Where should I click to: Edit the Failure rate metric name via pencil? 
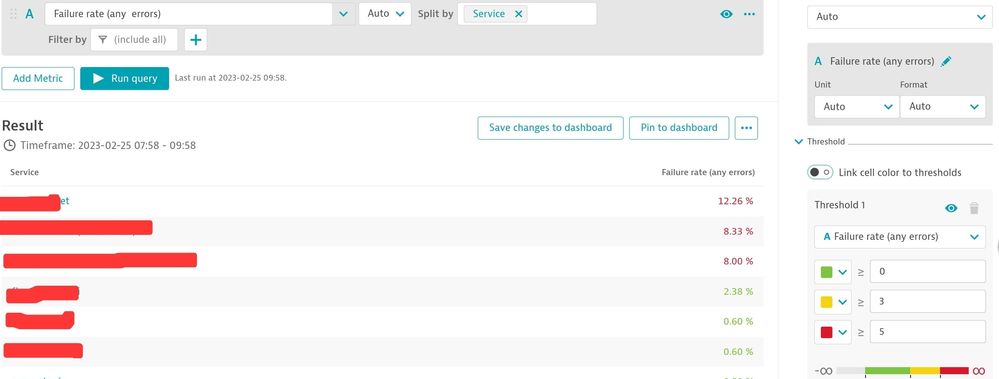click(x=946, y=61)
